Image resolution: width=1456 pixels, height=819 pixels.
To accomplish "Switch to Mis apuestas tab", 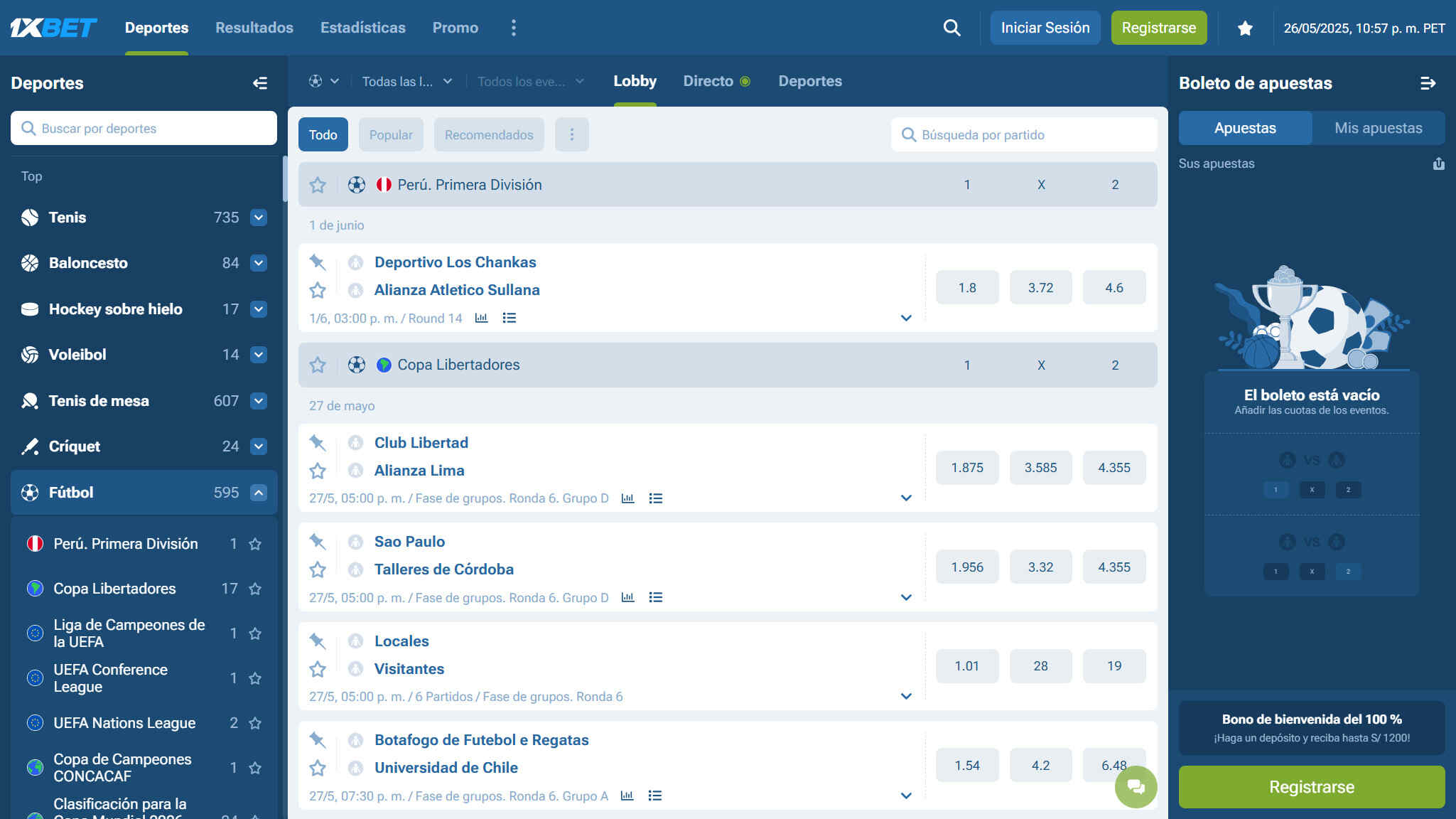I will 1378,128.
